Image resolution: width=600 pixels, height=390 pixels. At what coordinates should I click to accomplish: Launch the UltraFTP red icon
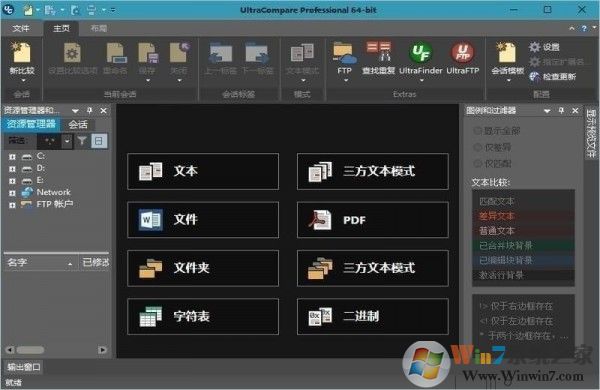pyautogui.click(x=463, y=53)
